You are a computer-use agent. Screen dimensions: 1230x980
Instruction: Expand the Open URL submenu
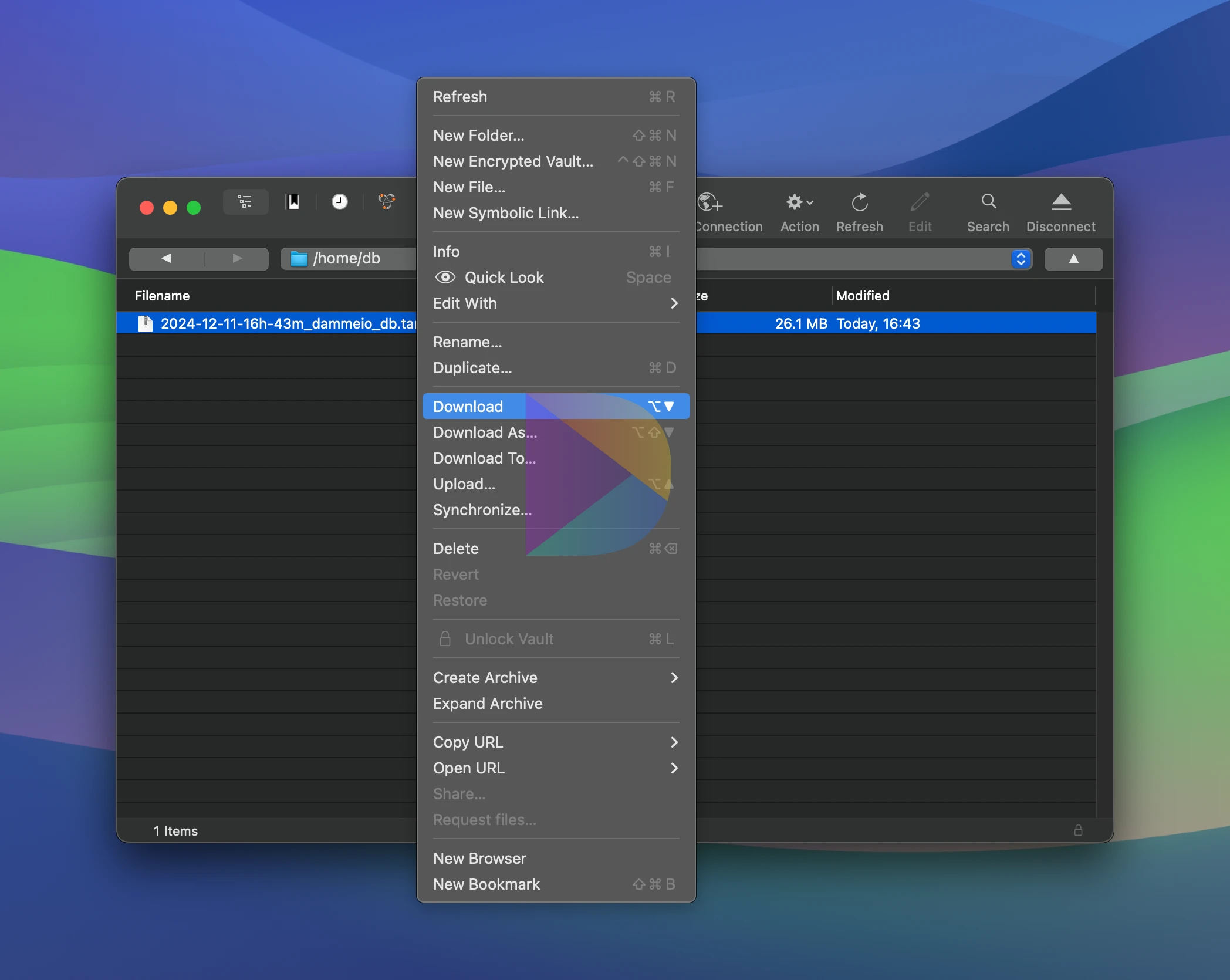[x=556, y=768]
